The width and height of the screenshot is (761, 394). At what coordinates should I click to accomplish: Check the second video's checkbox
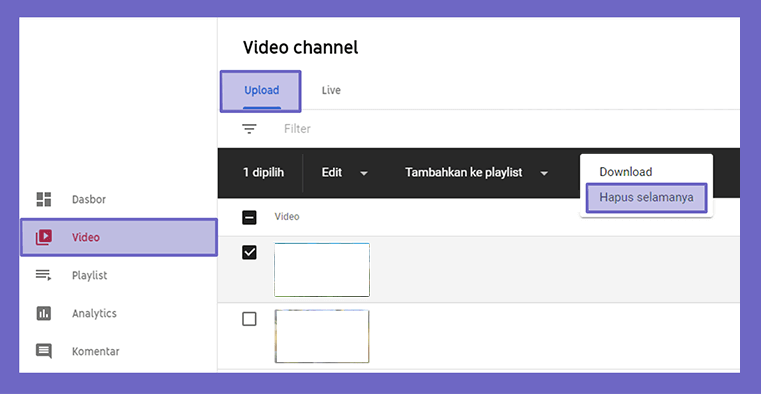coord(249,319)
